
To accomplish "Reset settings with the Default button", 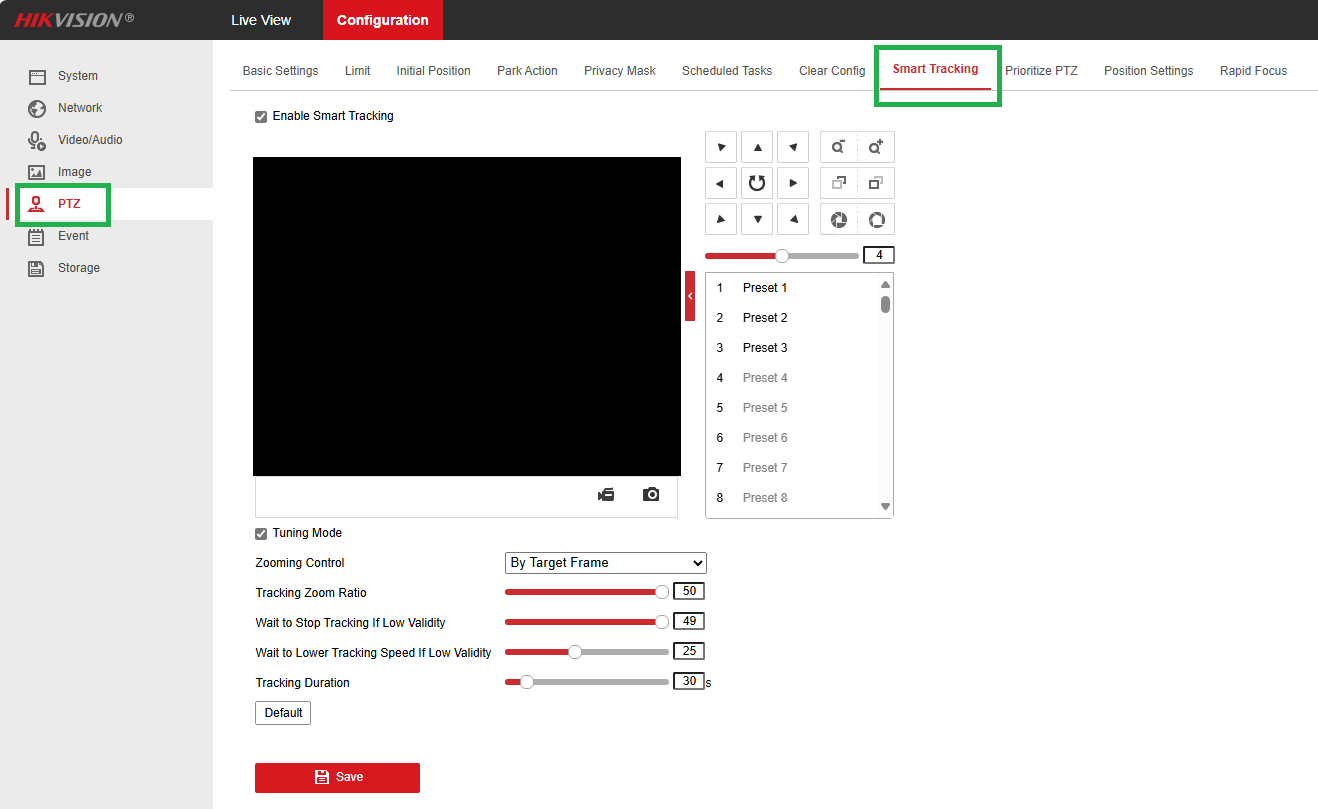I will tap(282, 712).
